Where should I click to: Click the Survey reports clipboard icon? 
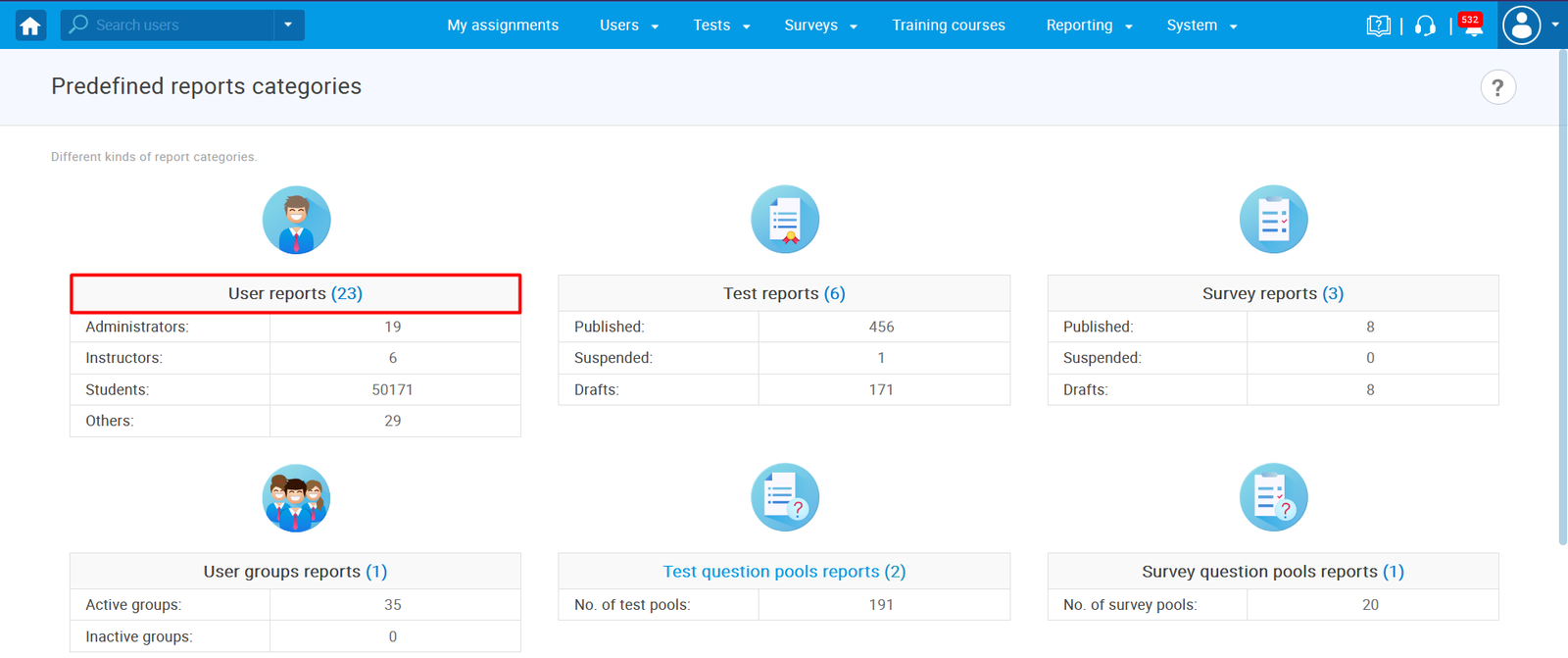tap(1273, 220)
